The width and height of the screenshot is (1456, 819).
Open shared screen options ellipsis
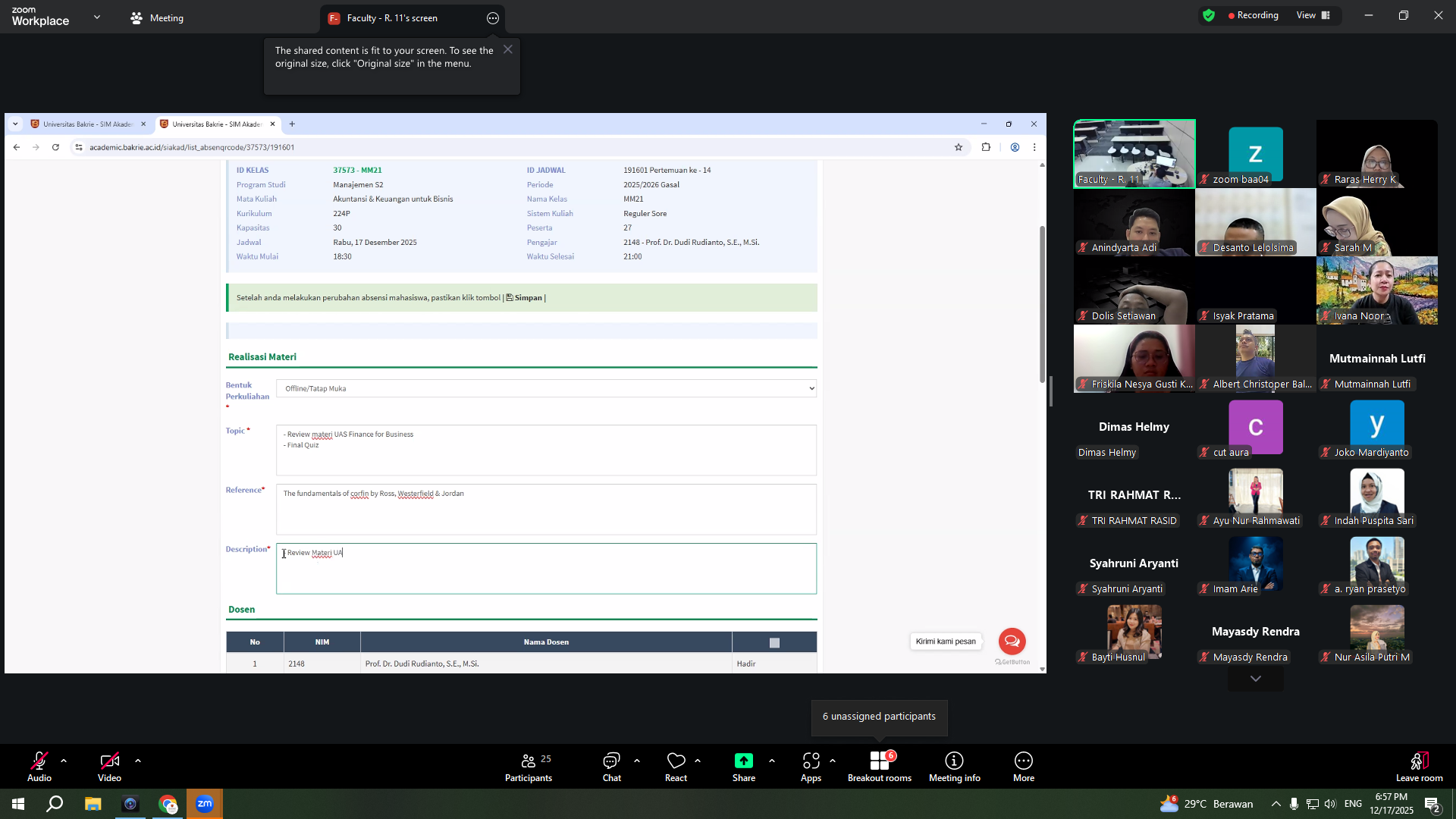click(x=493, y=18)
